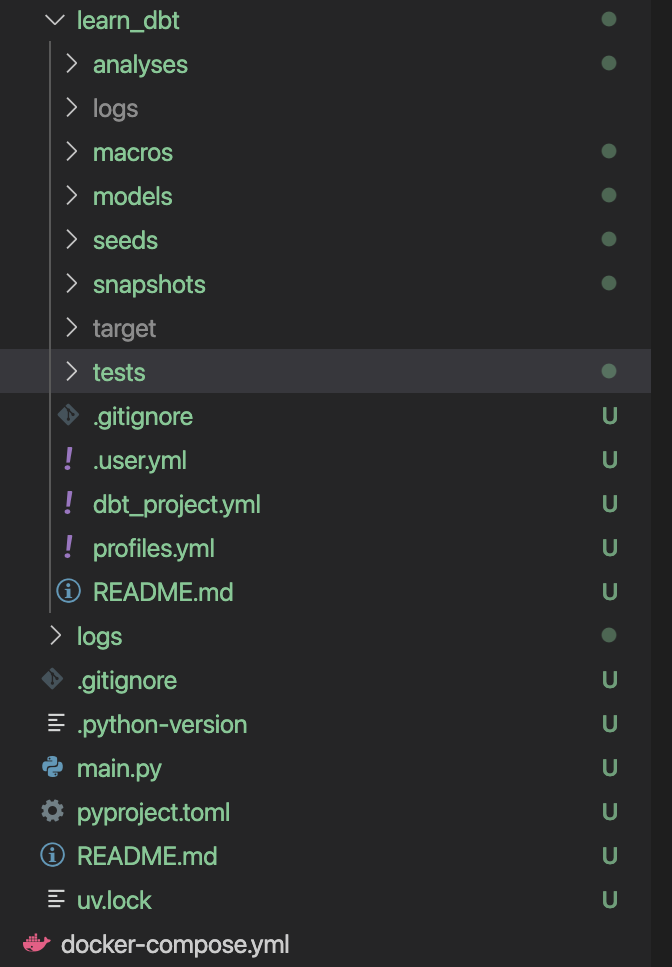Click the gear icon beside pyproject.toml
Image resolution: width=672 pixels, height=967 pixels.
coord(52,811)
